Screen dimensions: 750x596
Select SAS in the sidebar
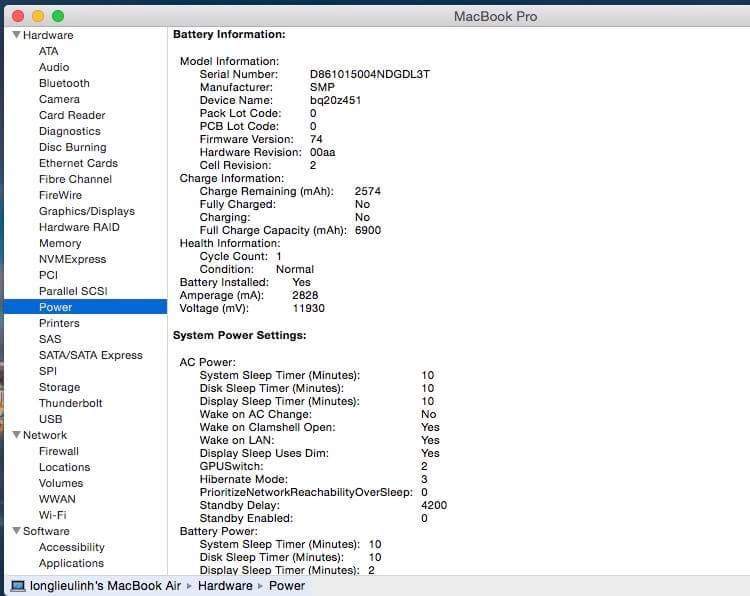tap(50, 339)
